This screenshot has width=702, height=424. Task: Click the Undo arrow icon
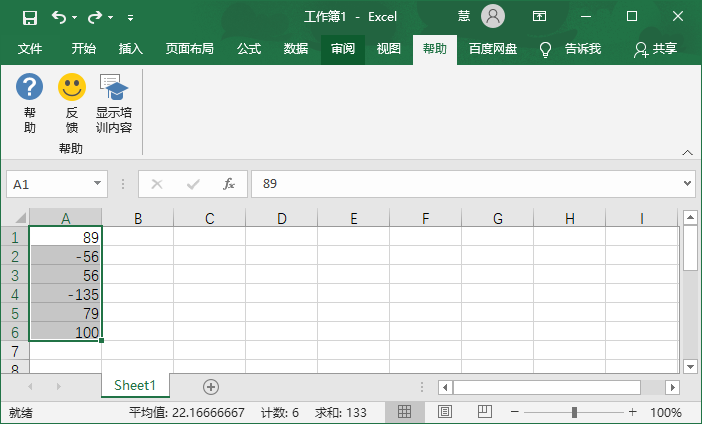coord(59,17)
